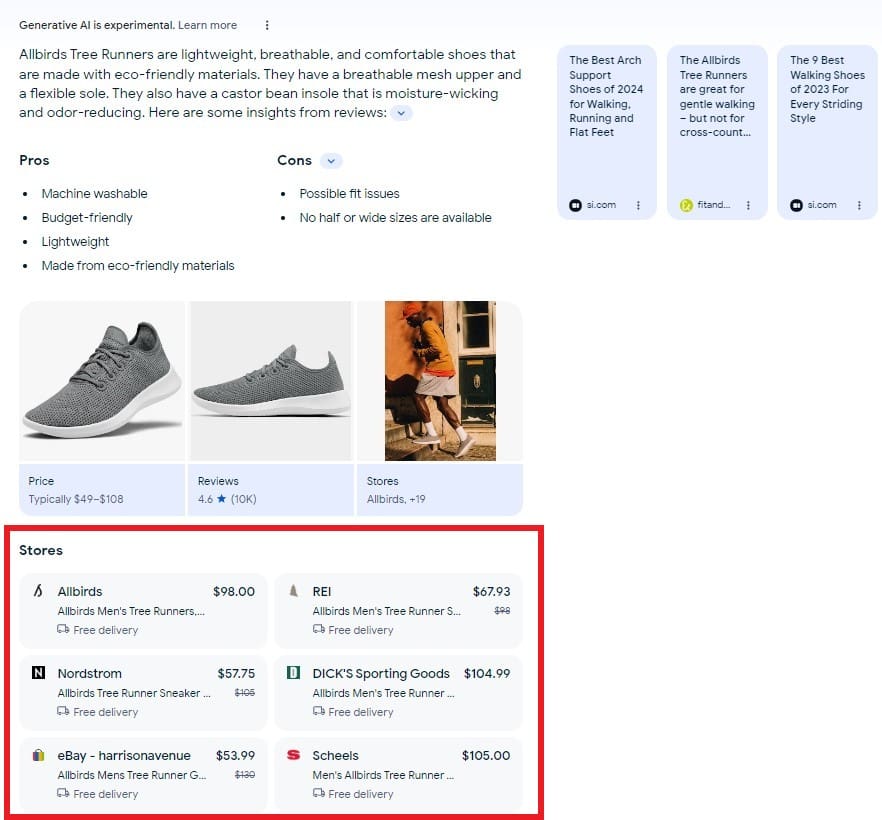Open more options on the last si.com card
This screenshot has width=882, height=820.
(859, 205)
